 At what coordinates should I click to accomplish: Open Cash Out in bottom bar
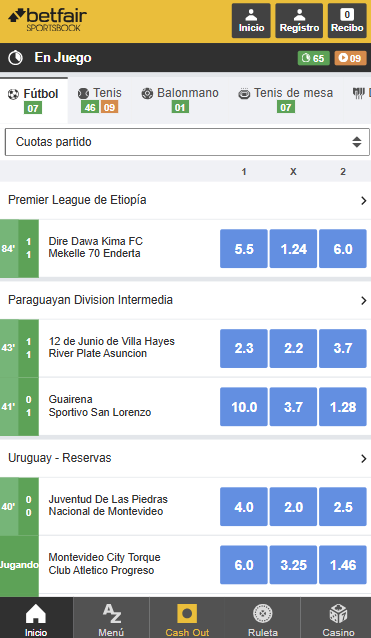tap(187, 618)
